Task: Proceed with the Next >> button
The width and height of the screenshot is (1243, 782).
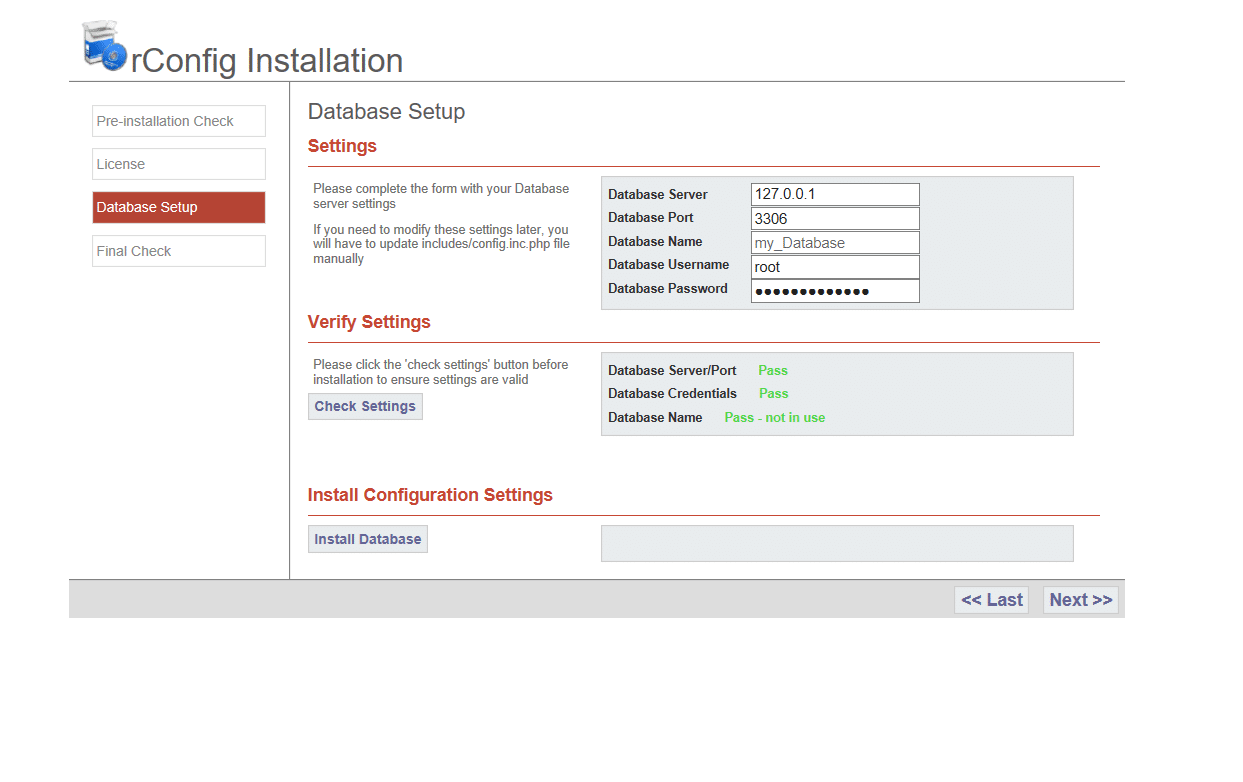Action: [1081, 600]
